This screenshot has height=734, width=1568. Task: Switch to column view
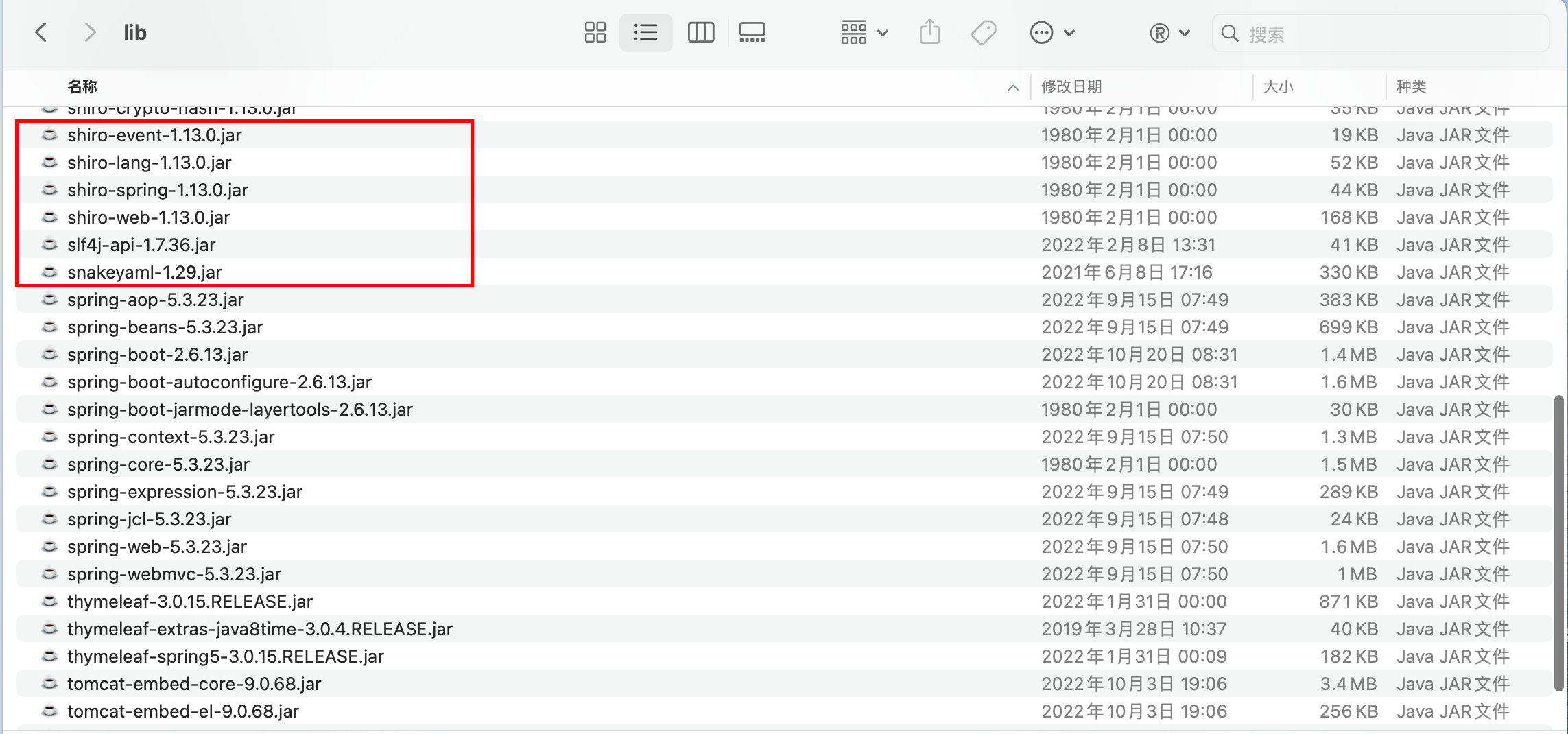point(700,32)
